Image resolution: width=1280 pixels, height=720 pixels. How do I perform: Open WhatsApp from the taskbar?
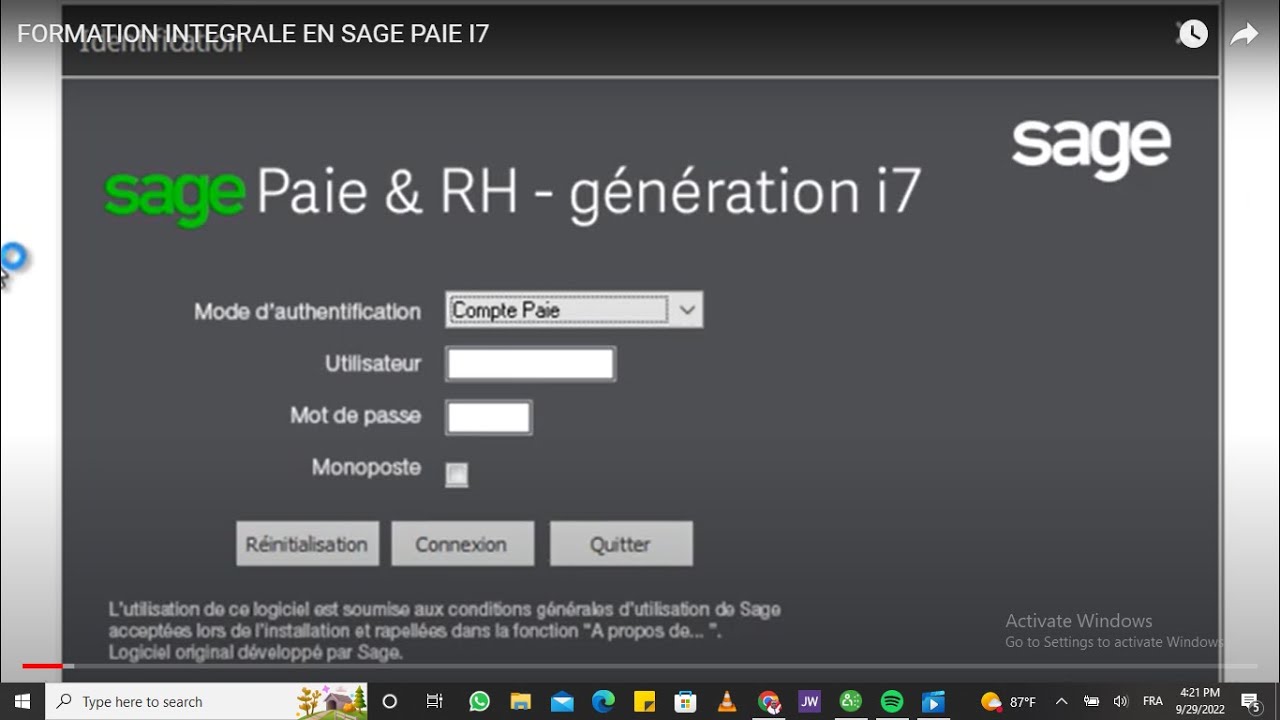[479, 701]
